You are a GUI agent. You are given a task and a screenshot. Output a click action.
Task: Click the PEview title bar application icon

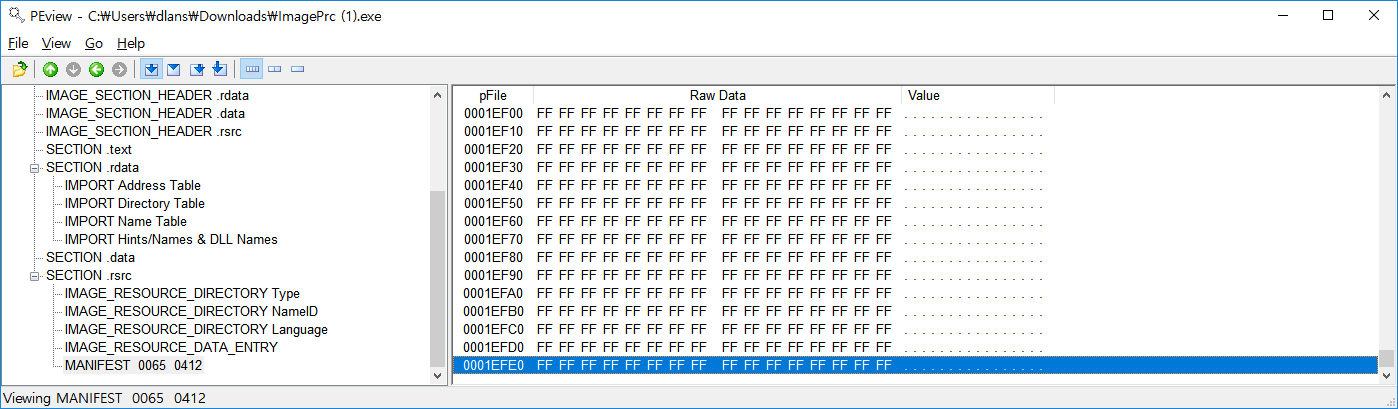15,15
